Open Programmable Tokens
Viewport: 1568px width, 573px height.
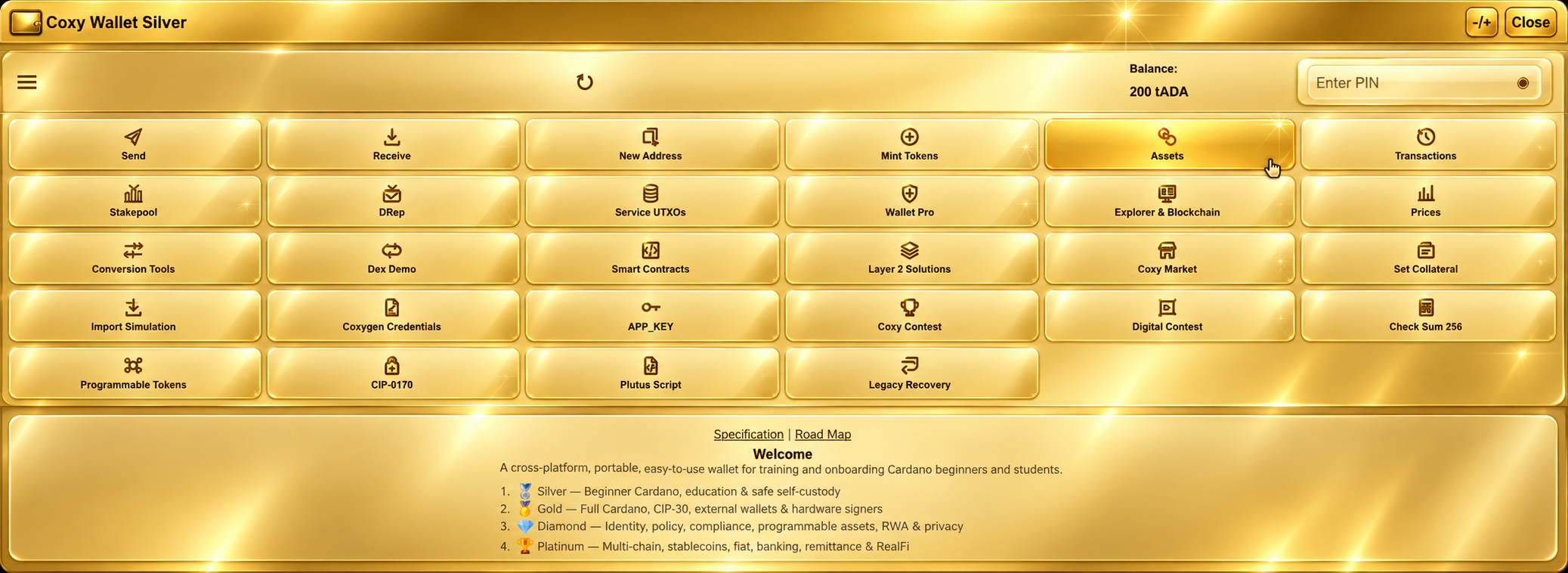pos(135,373)
